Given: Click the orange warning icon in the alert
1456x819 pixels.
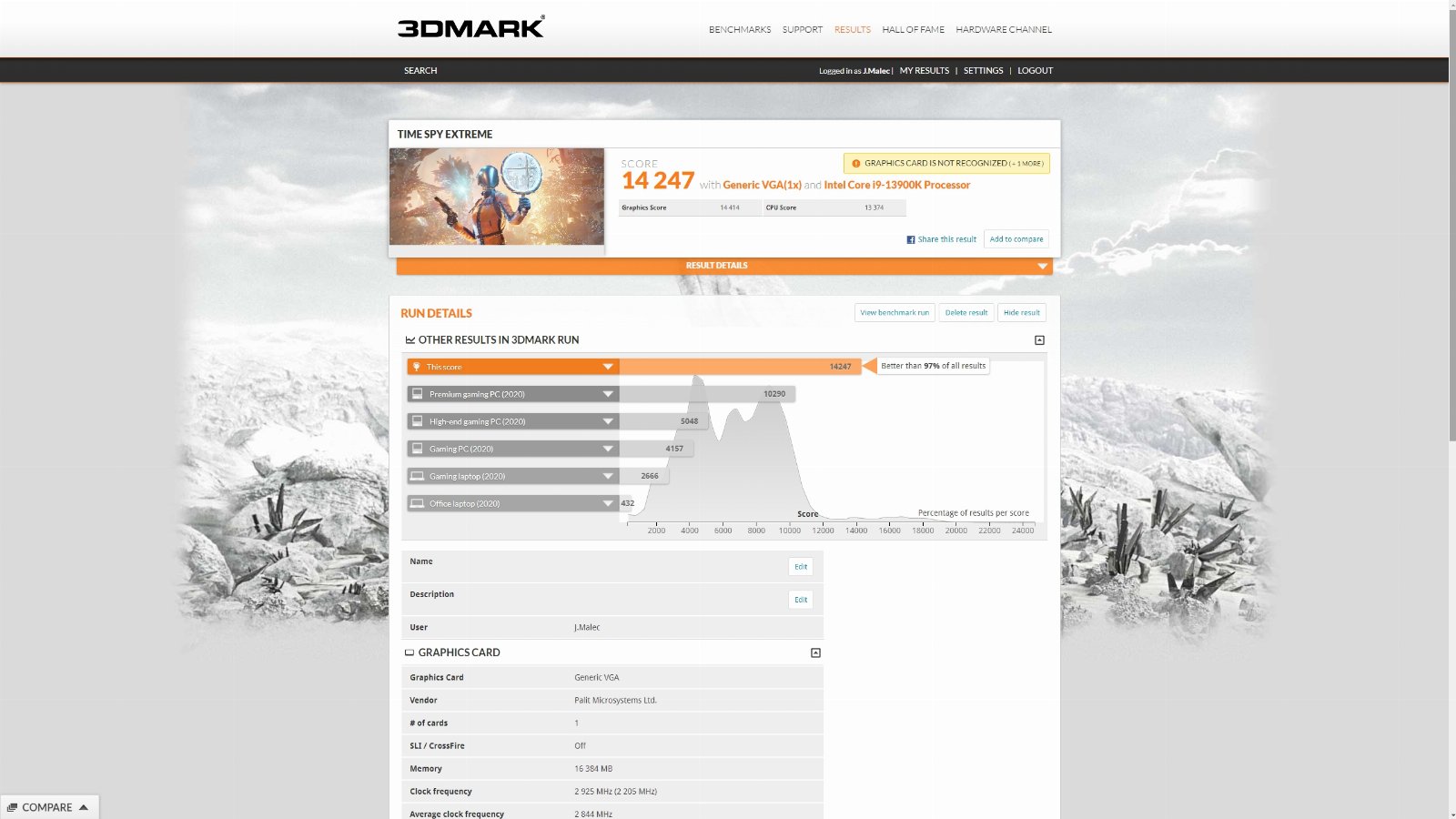Looking at the screenshot, I should coord(855,164).
